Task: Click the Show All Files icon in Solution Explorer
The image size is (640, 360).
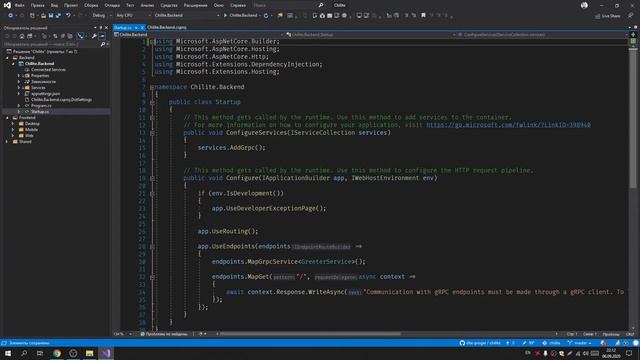Action: tap(70, 36)
